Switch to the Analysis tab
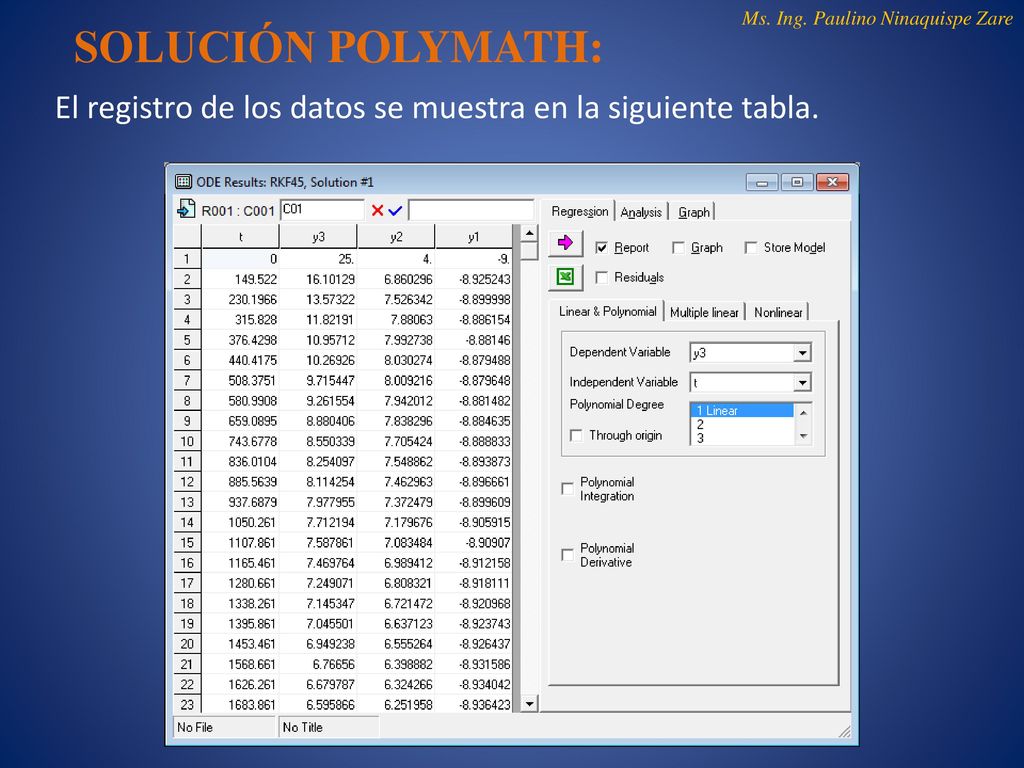The height and width of the screenshot is (768, 1024). coord(641,212)
